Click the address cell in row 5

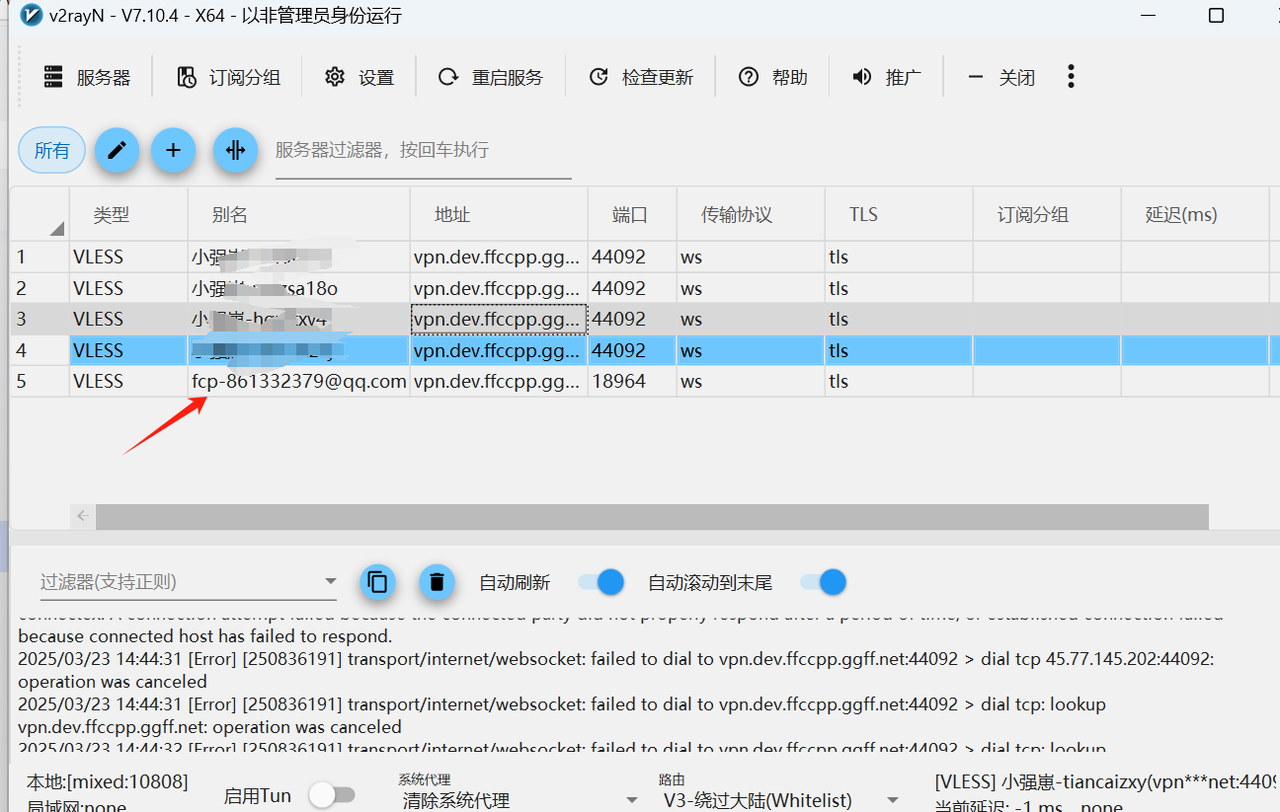point(499,381)
